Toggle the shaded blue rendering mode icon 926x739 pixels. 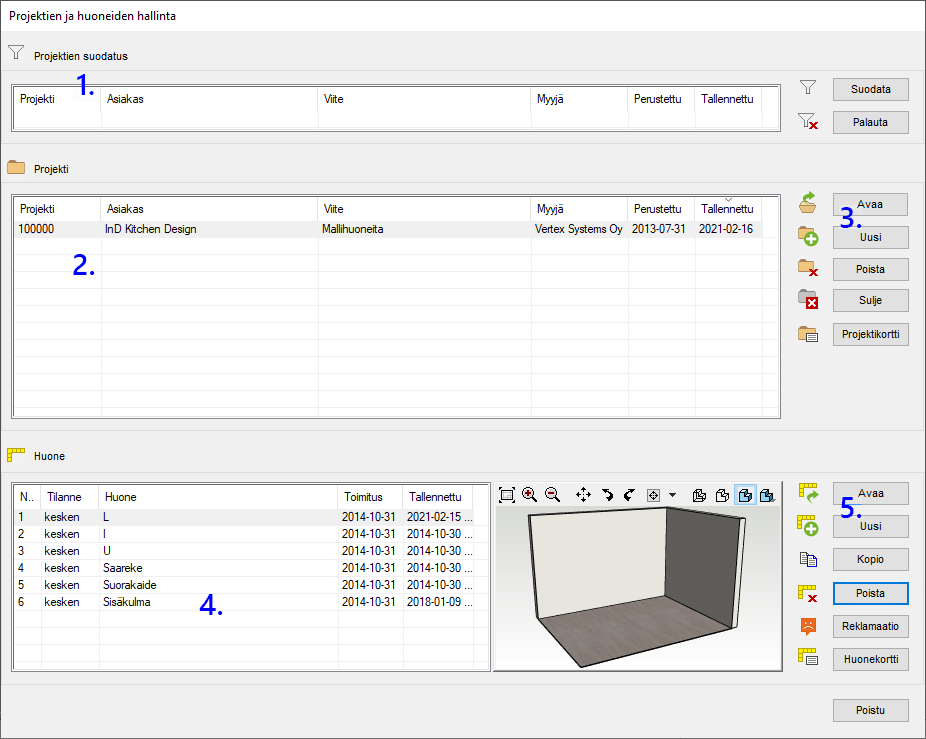(744, 495)
